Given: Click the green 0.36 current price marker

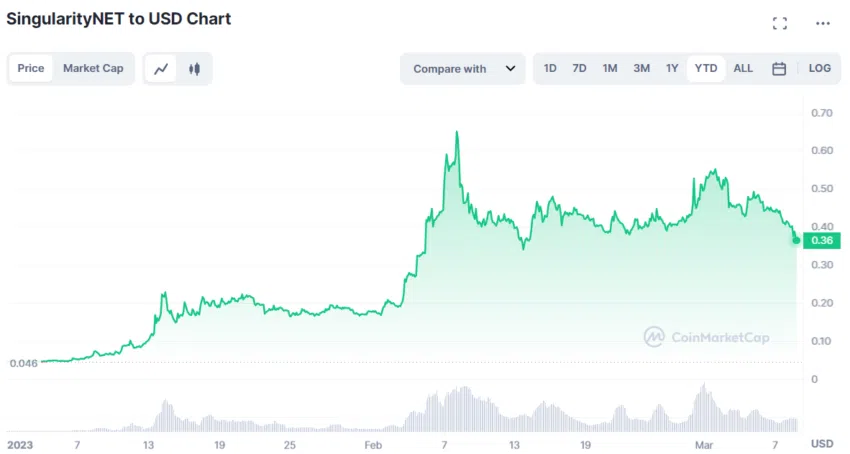Looking at the screenshot, I should pyautogui.click(x=822, y=240).
